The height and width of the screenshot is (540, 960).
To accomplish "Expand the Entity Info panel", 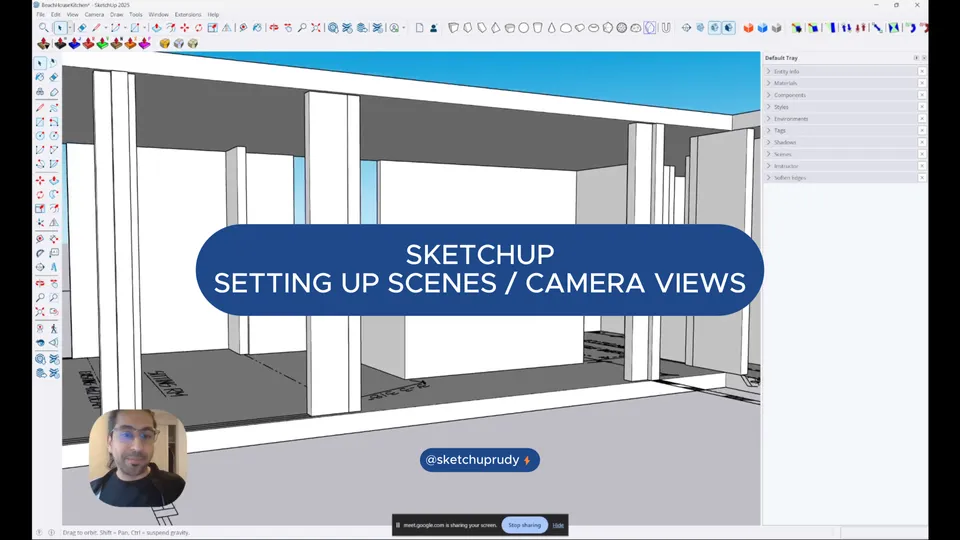I will point(786,72).
